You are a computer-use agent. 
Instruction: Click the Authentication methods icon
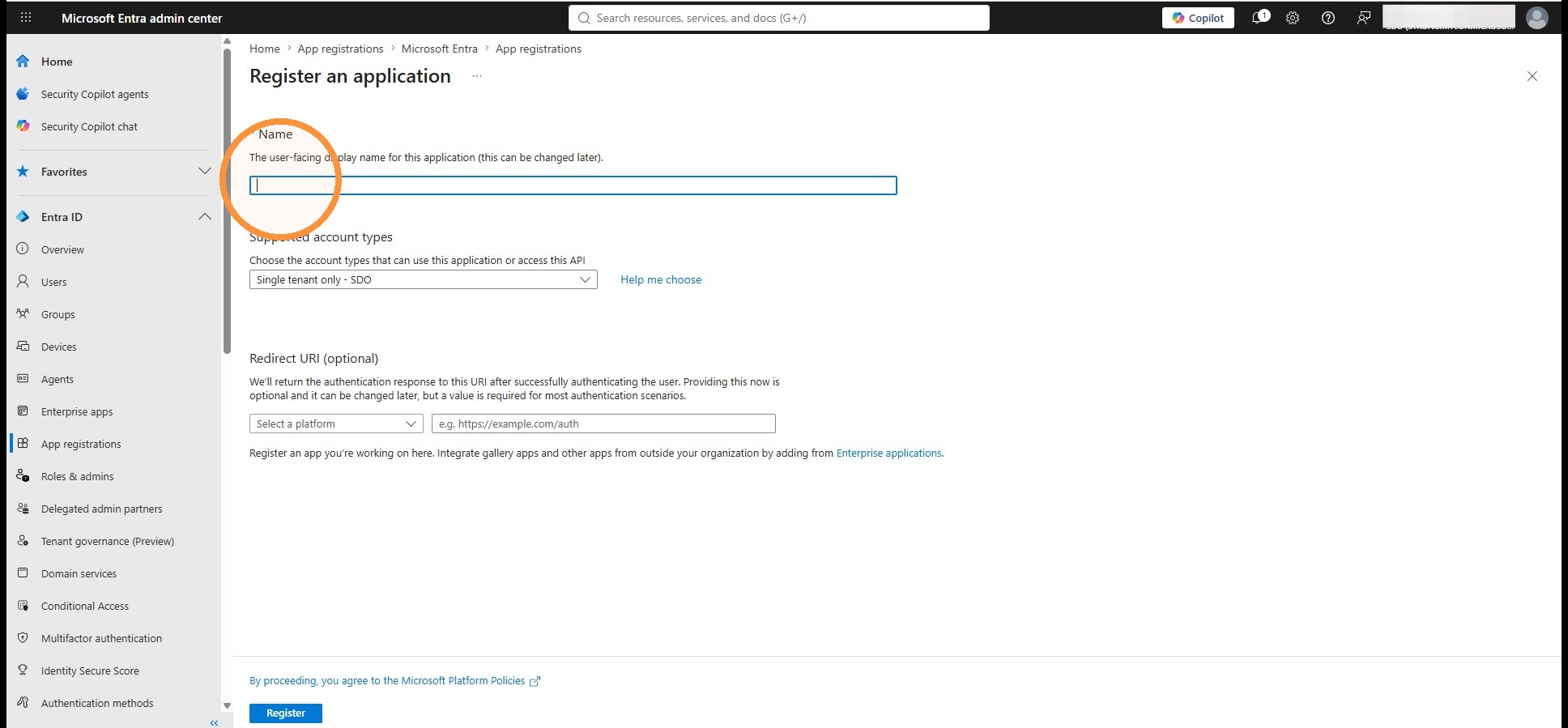point(23,703)
